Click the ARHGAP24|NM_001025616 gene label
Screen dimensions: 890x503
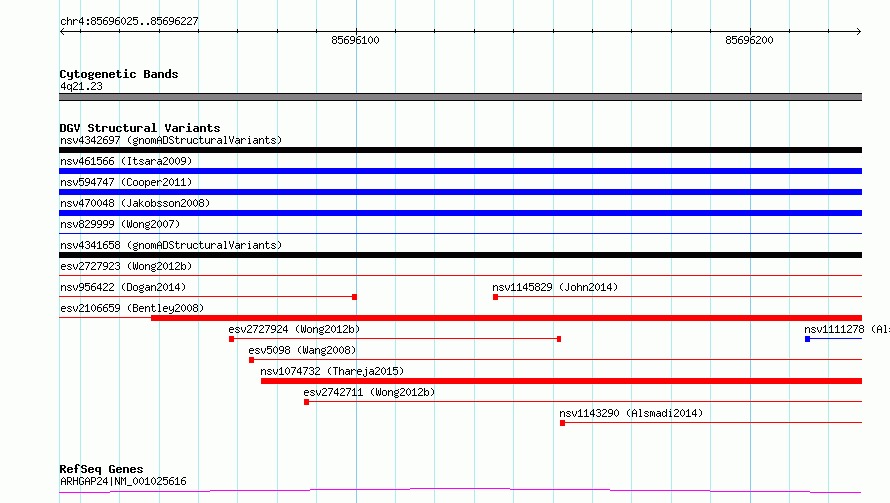tap(123, 481)
